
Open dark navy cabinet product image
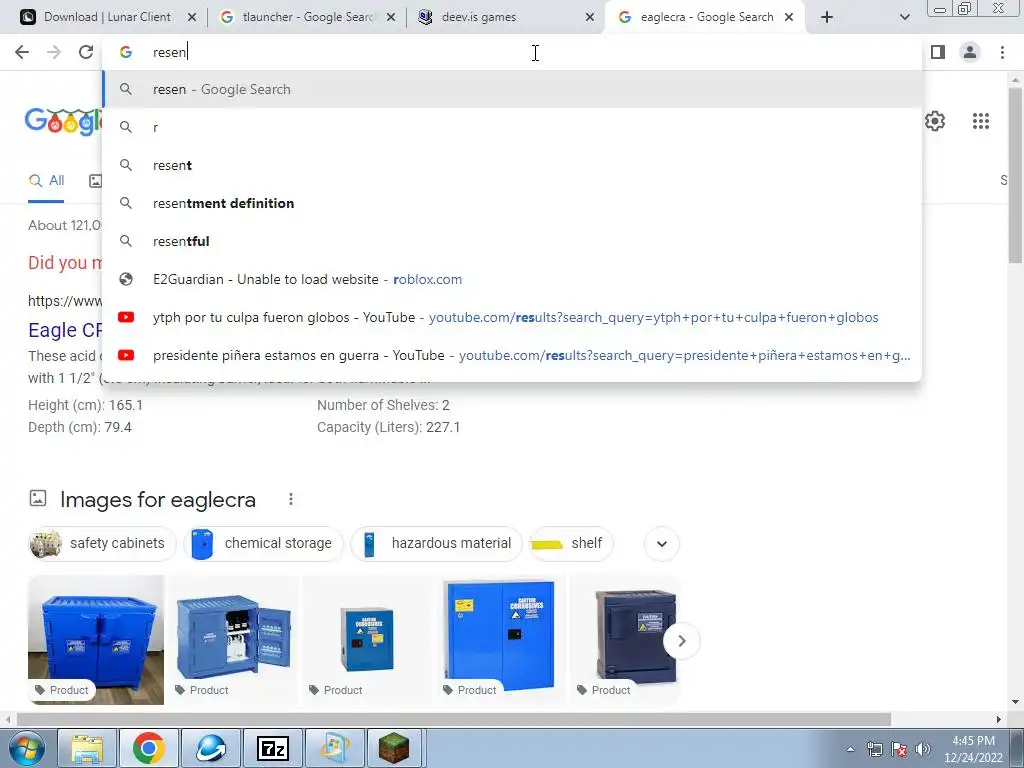tap(625, 639)
